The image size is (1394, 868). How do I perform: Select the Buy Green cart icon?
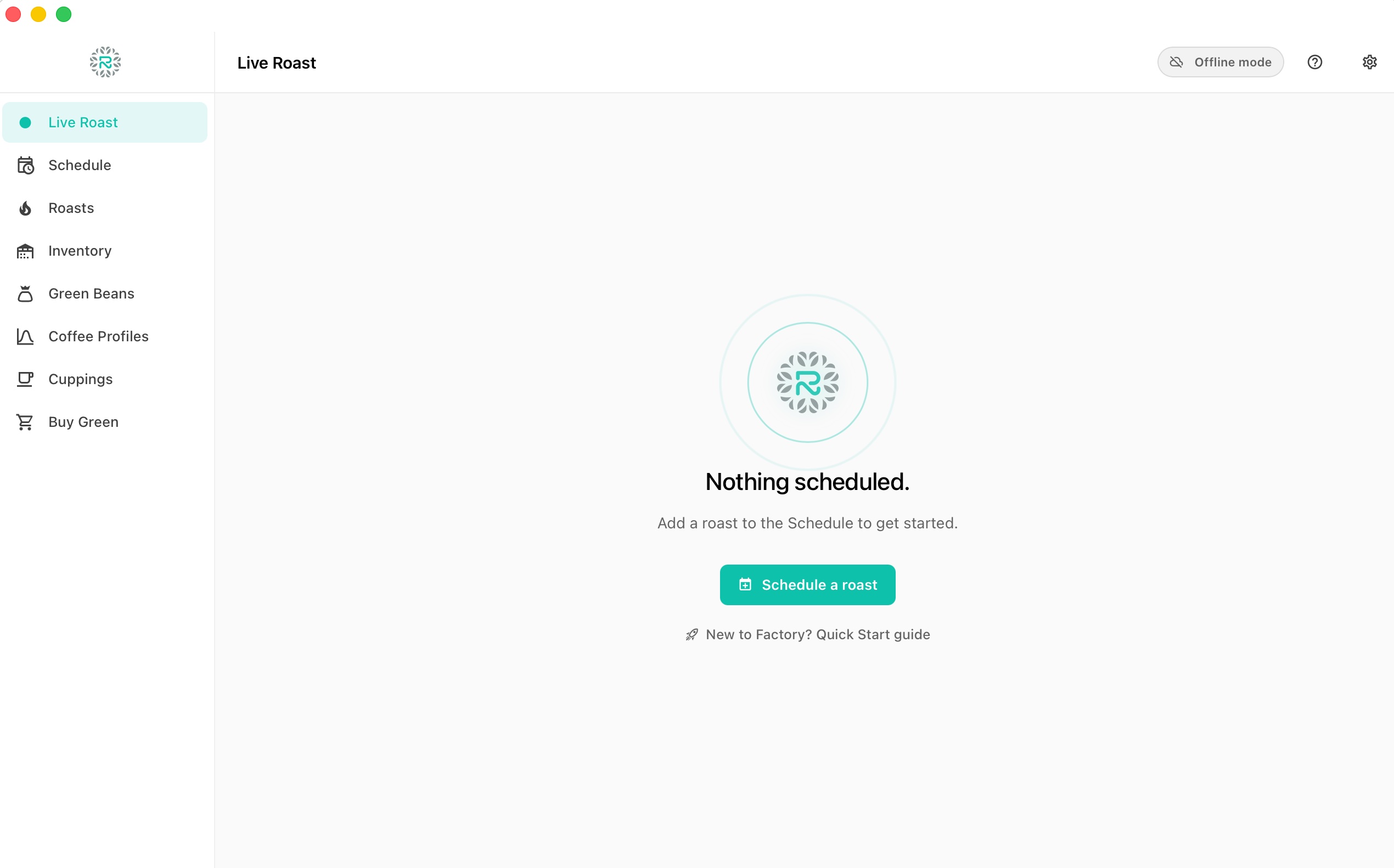tap(25, 422)
